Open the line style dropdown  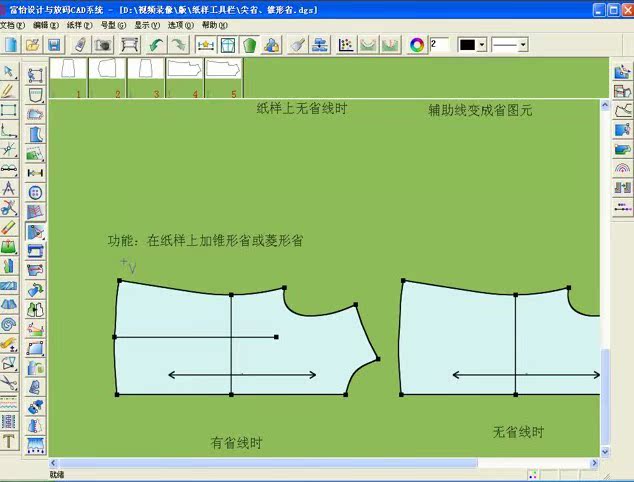pyautogui.click(x=523, y=45)
